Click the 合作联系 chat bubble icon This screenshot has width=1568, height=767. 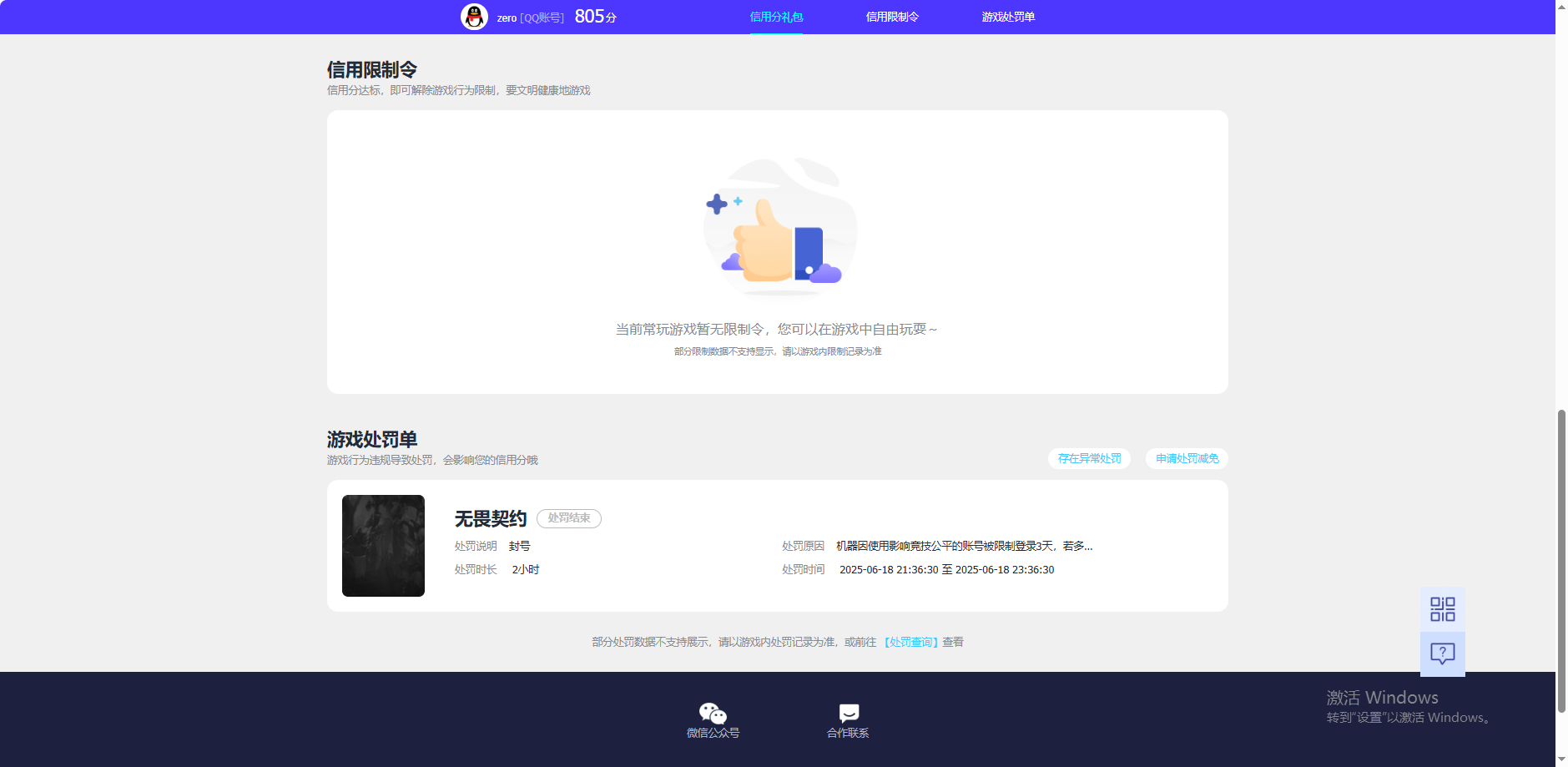click(849, 713)
